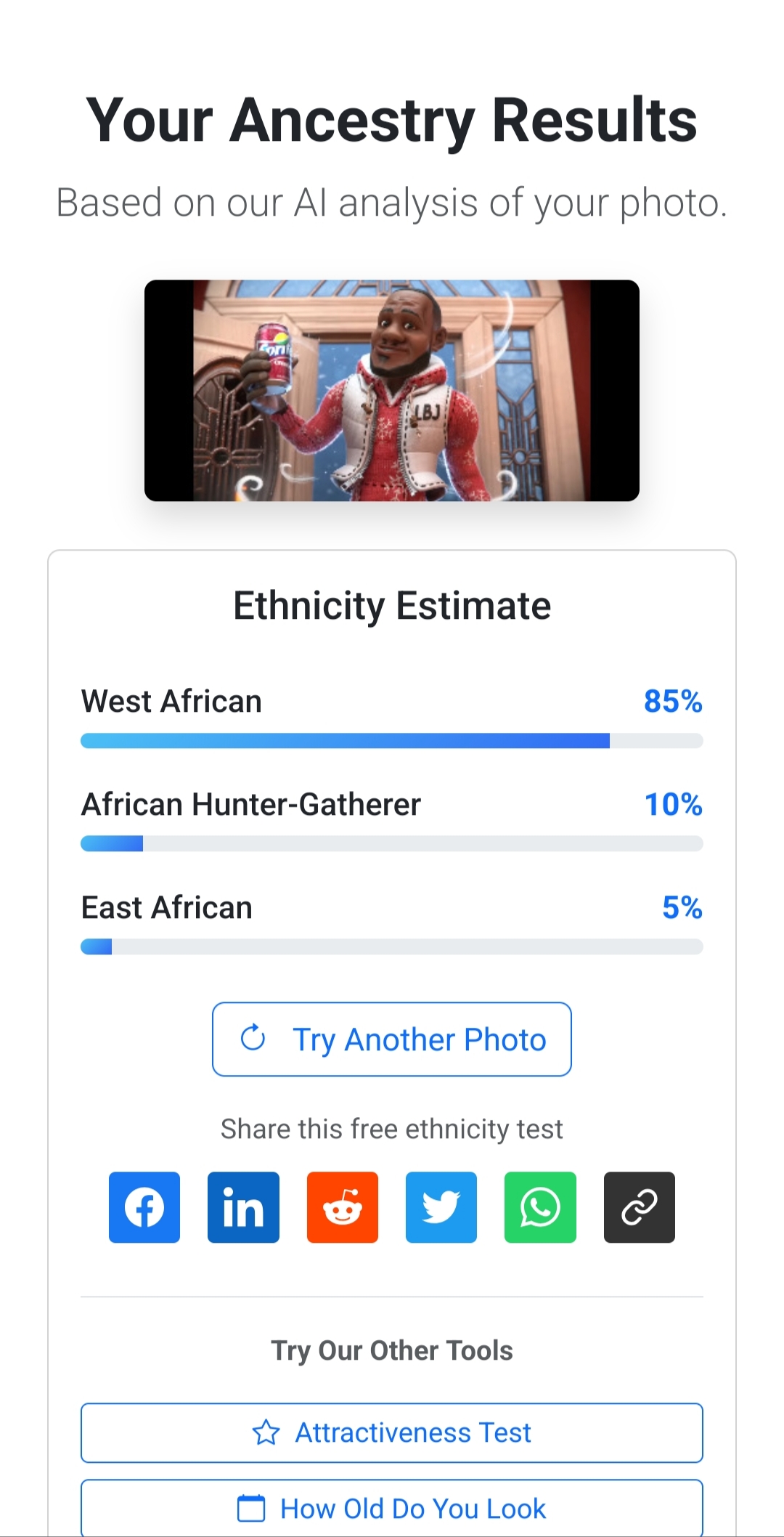Click the East African progress bar
Screen dimensions: 784x1537
[x=392, y=946]
